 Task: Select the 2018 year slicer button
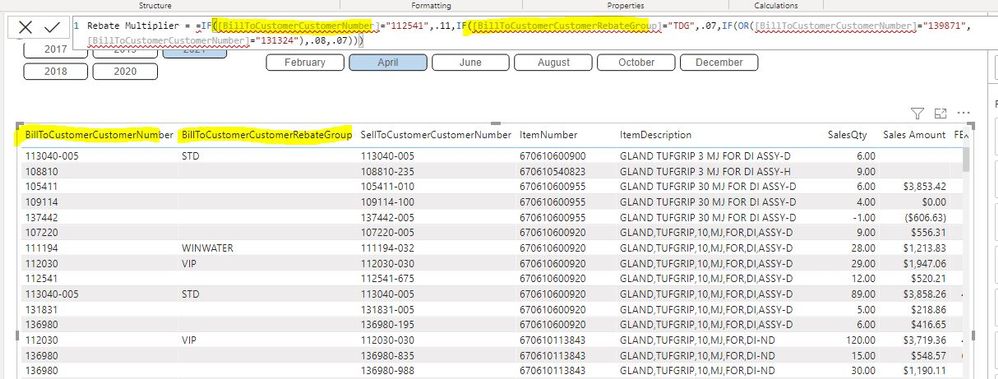[55, 71]
